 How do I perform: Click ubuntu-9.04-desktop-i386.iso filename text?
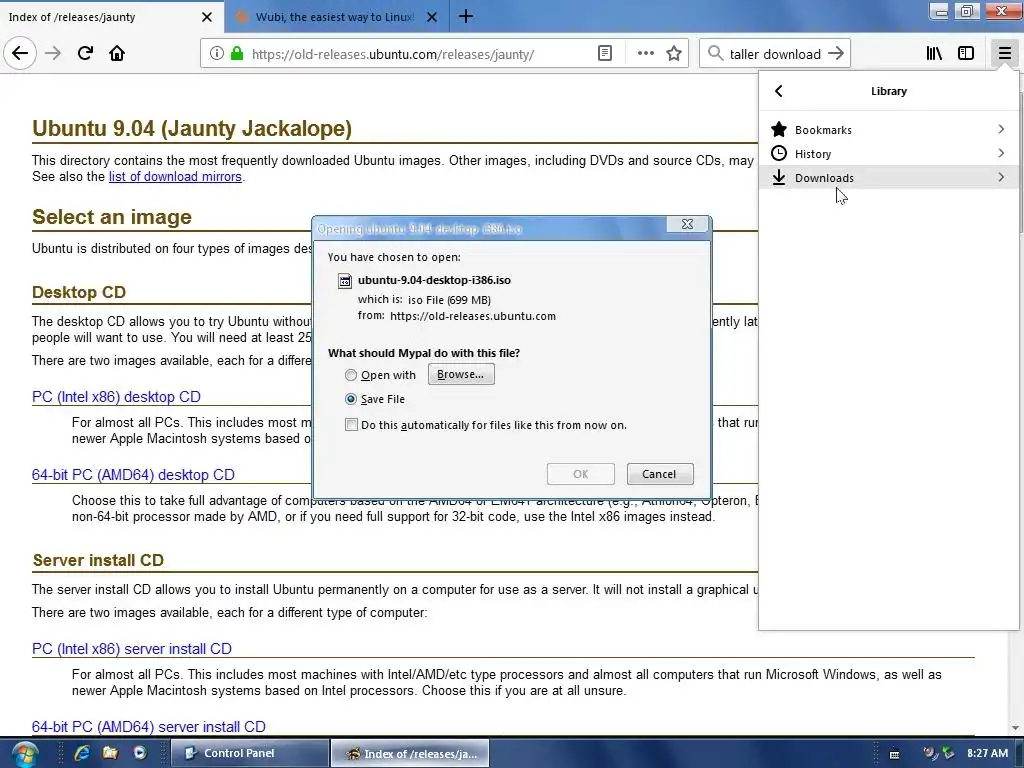click(434, 280)
